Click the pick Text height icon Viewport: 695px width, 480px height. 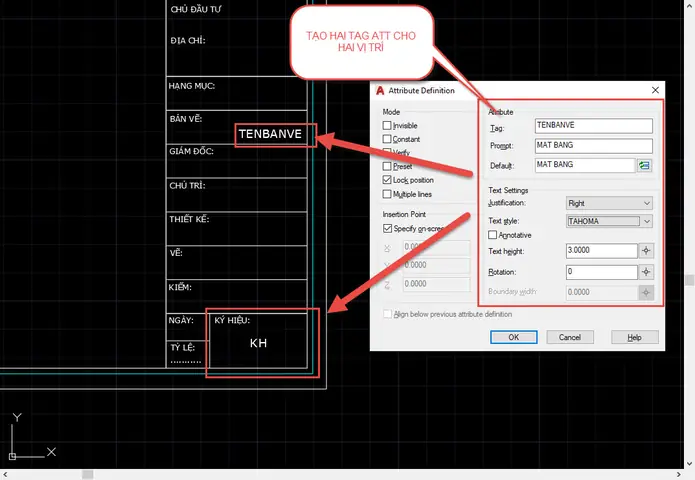(646, 251)
